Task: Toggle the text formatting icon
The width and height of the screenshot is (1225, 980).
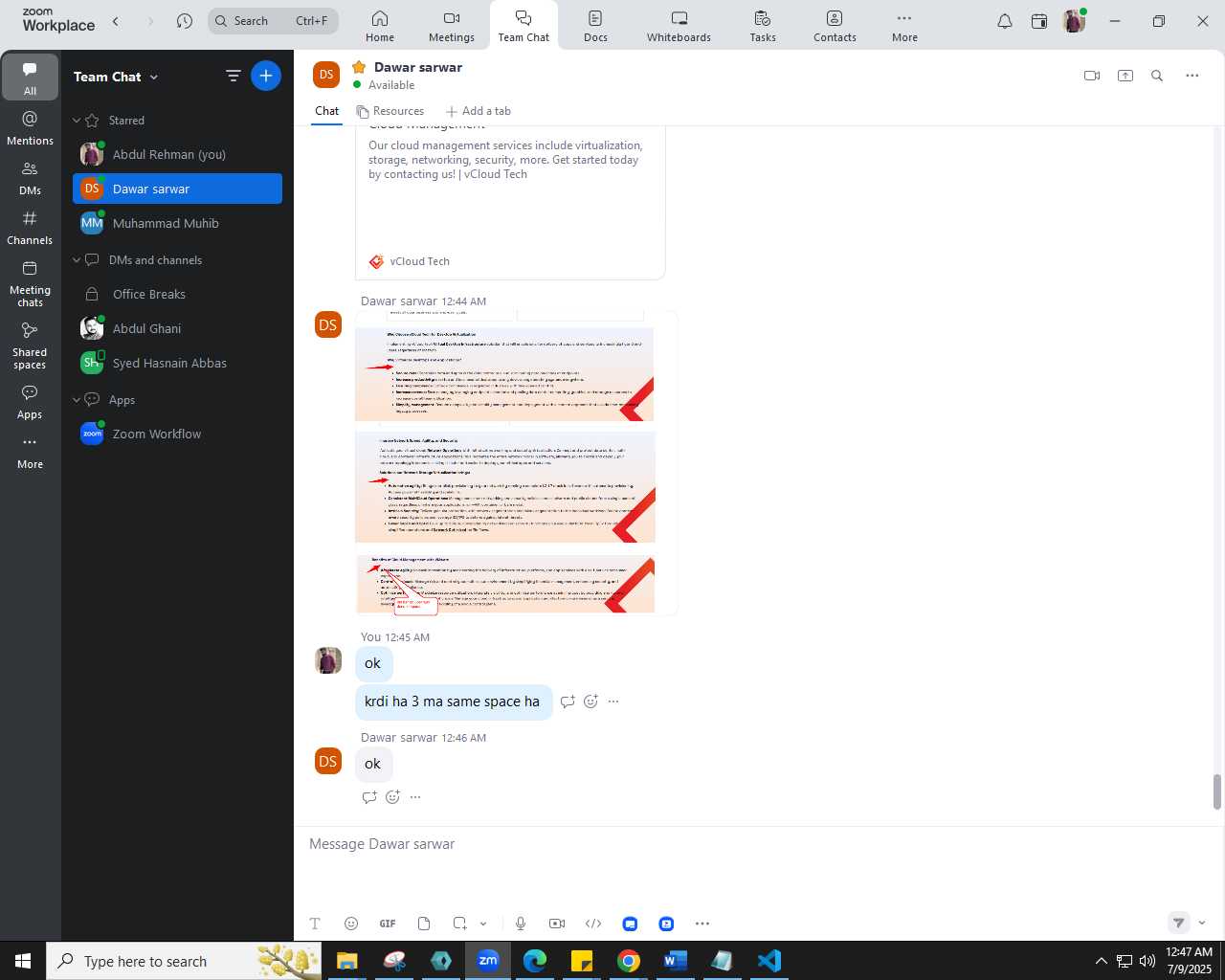Action: pyautogui.click(x=315, y=924)
